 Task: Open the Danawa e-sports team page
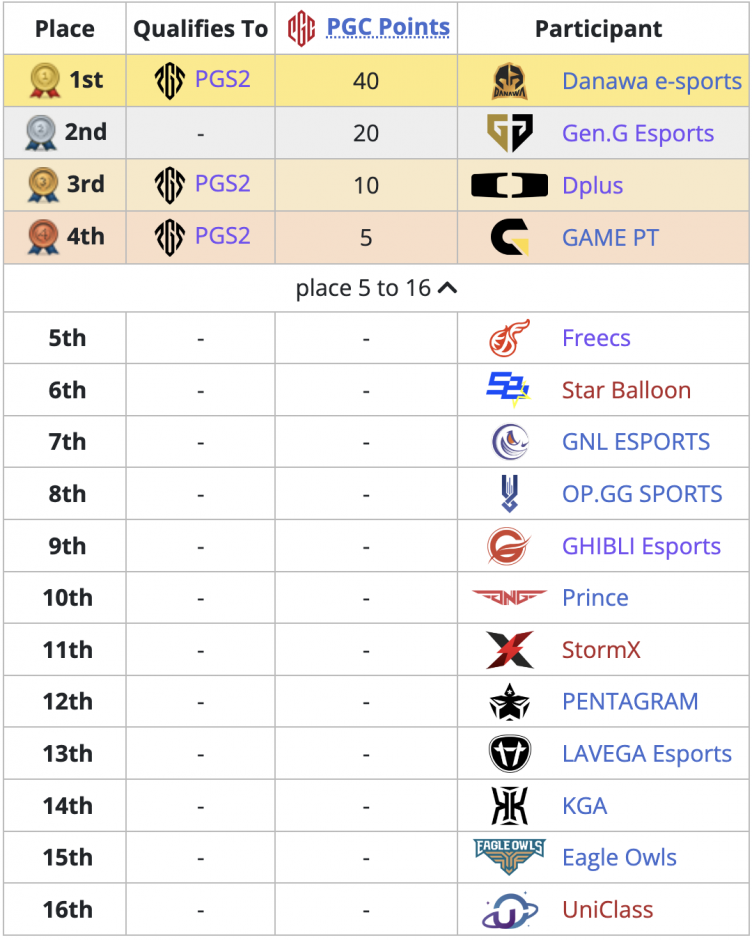pyautogui.click(x=652, y=81)
